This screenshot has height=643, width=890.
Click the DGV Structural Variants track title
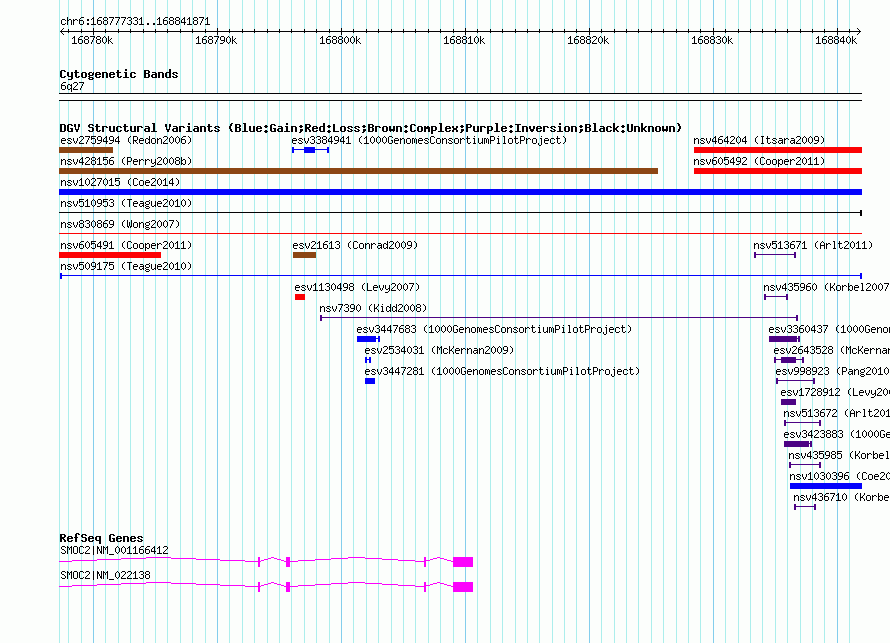(x=371, y=128)
